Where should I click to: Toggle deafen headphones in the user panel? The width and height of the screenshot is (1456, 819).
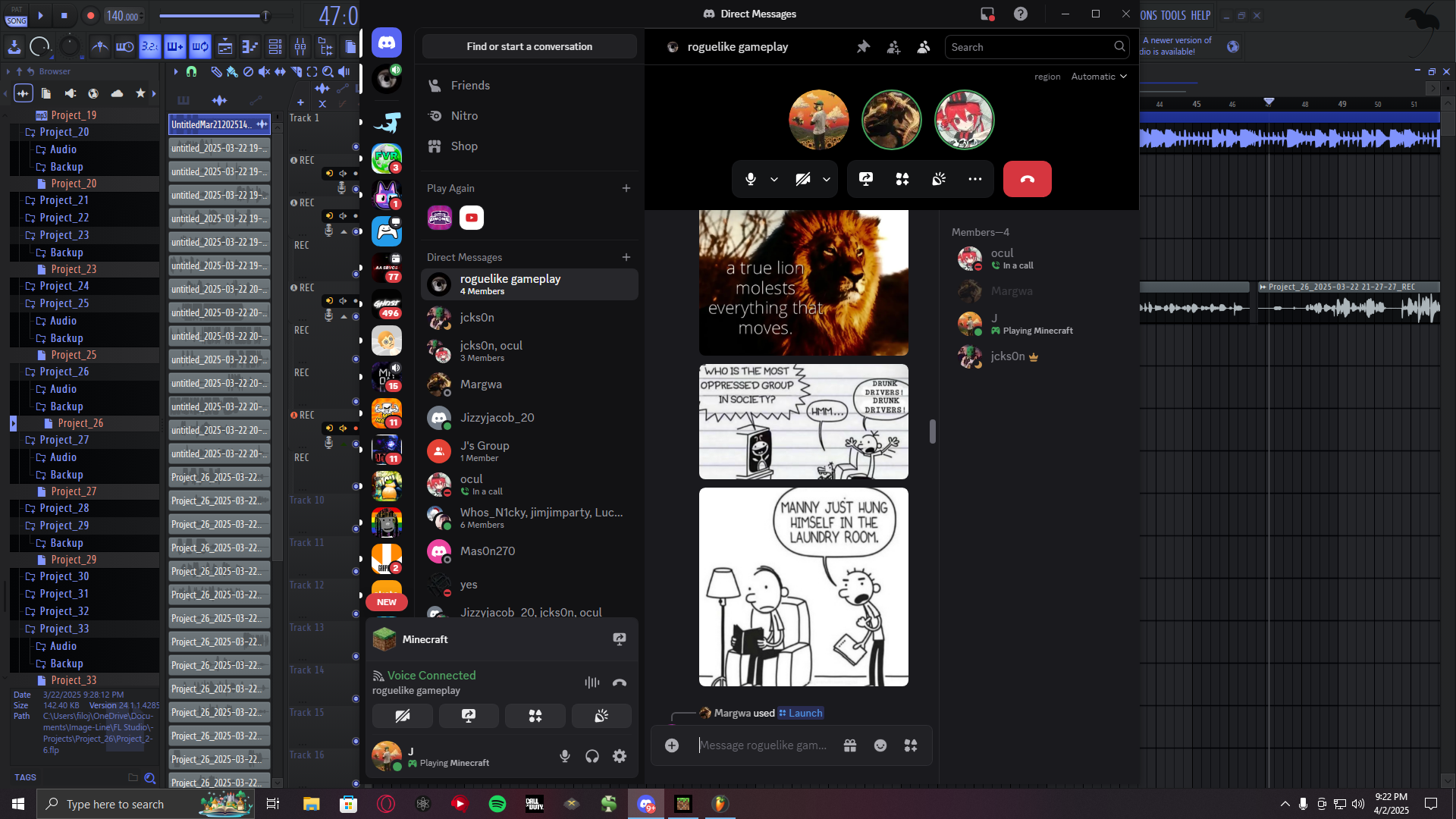[592, 756]
